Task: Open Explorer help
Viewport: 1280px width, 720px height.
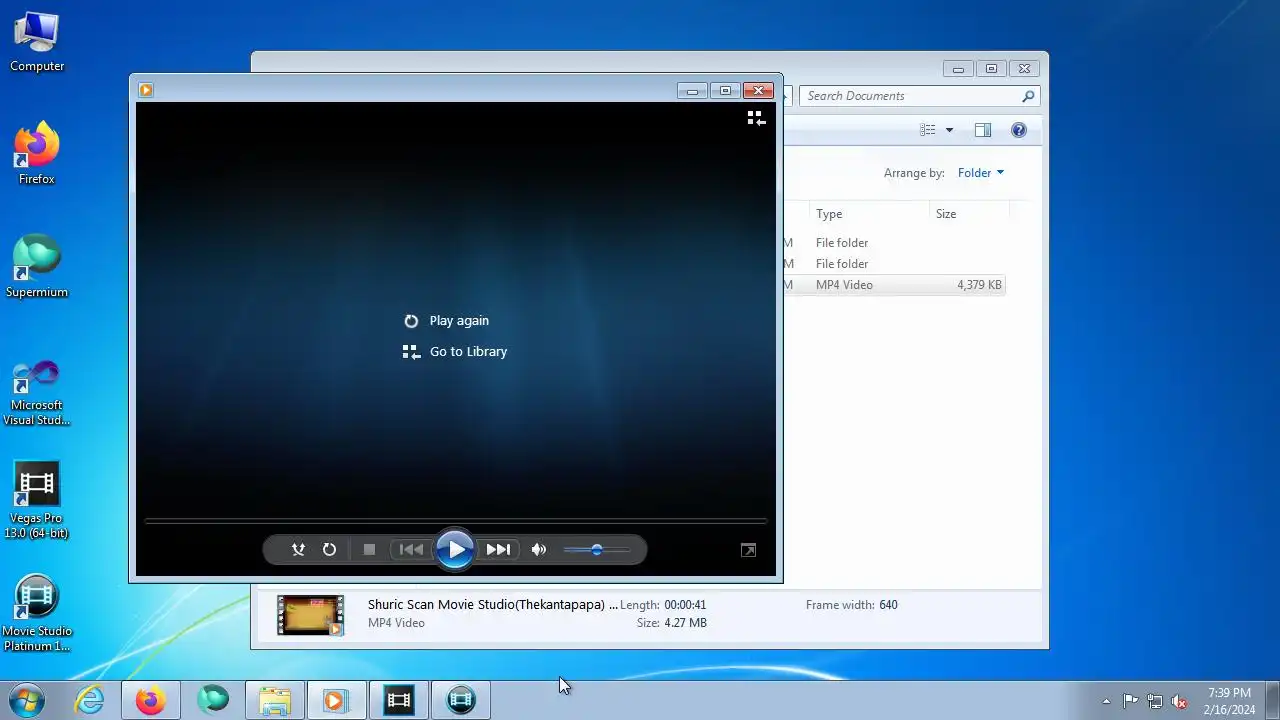Action: pyautogui.click(x=1019, y=130)
